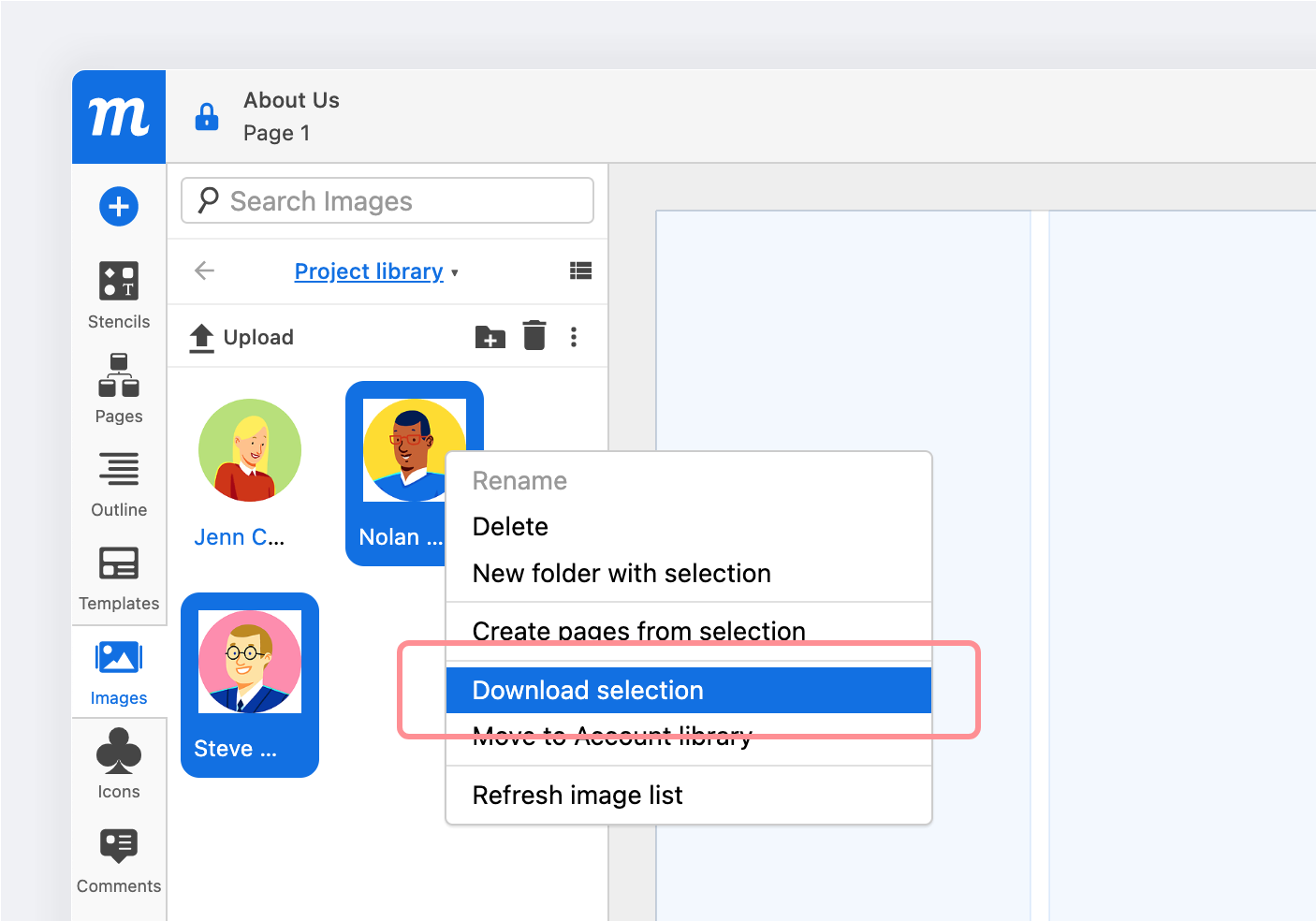Viewport: 1316px width, 921px height.
Task: Click the blue lock icon
Action: [207, 117]
